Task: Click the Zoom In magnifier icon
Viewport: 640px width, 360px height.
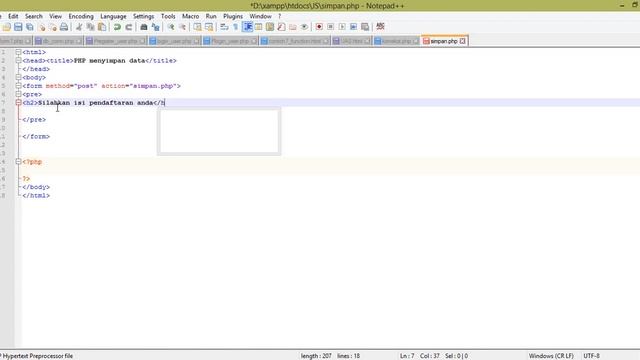Action: [171, 27]
